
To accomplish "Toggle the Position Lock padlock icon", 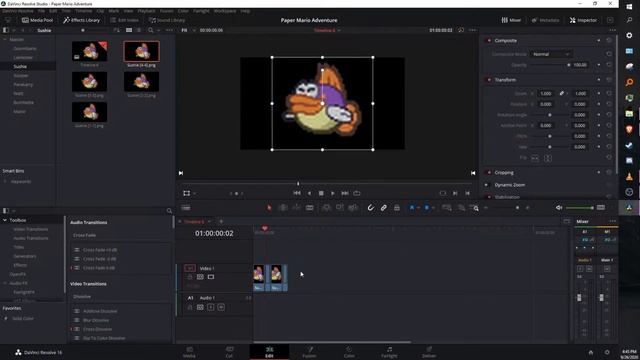I will [x=397, y=208].
